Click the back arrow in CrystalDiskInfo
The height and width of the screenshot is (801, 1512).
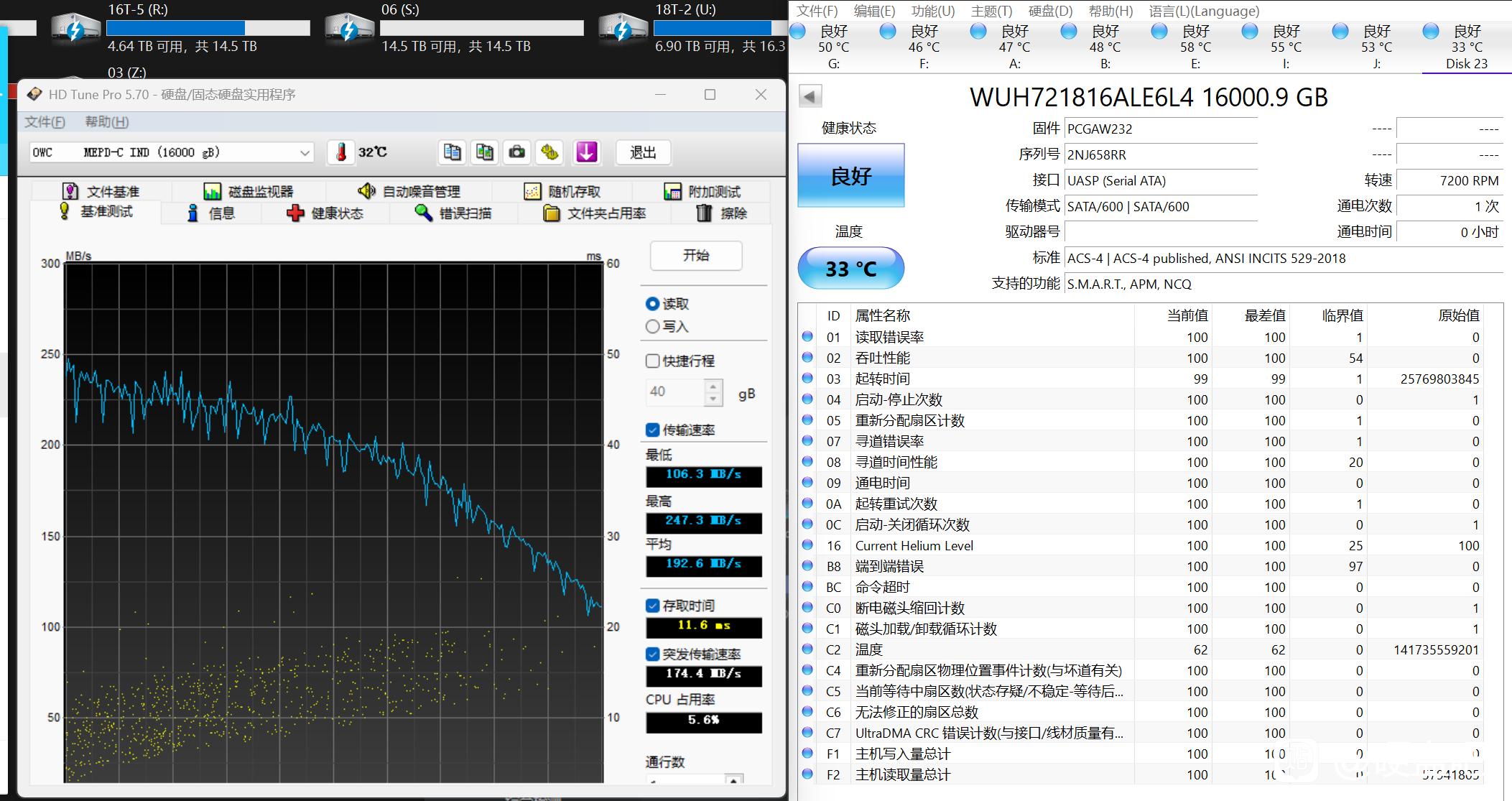pyautogui.click(x=810, y=97)
